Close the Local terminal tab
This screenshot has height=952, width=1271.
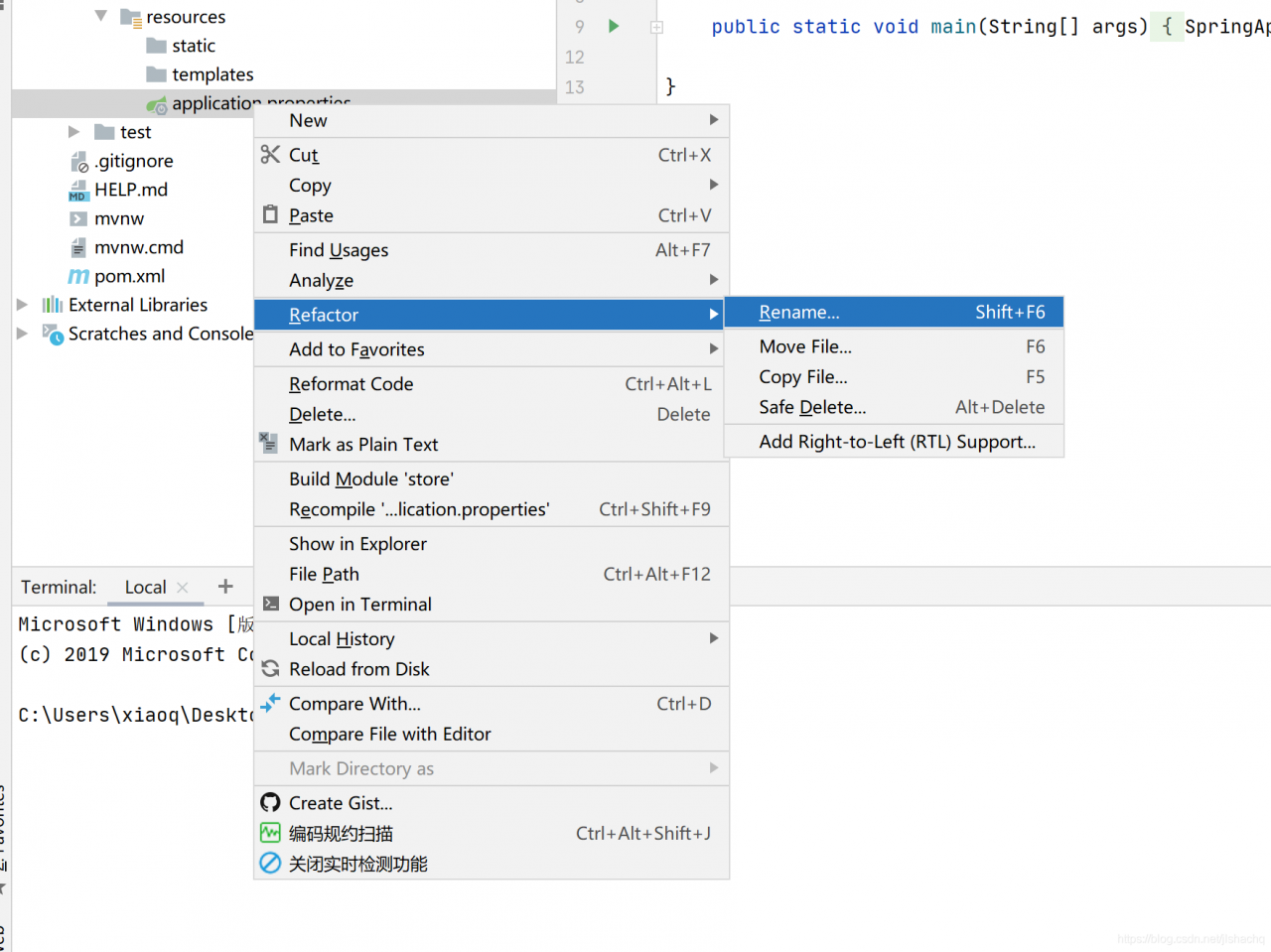(183, 588)
